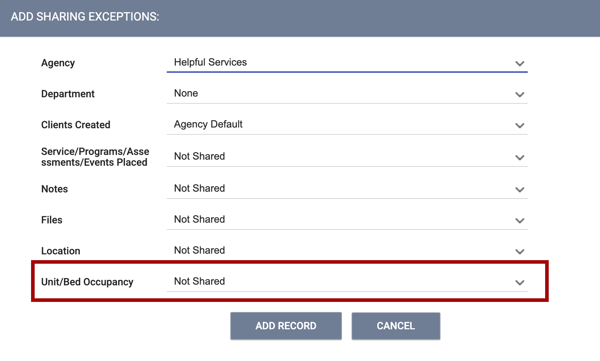Image resolution: width=600 pixels, height=361 pixels.
Task: Click the 'Notes' field label
Action: pos(54,189)
